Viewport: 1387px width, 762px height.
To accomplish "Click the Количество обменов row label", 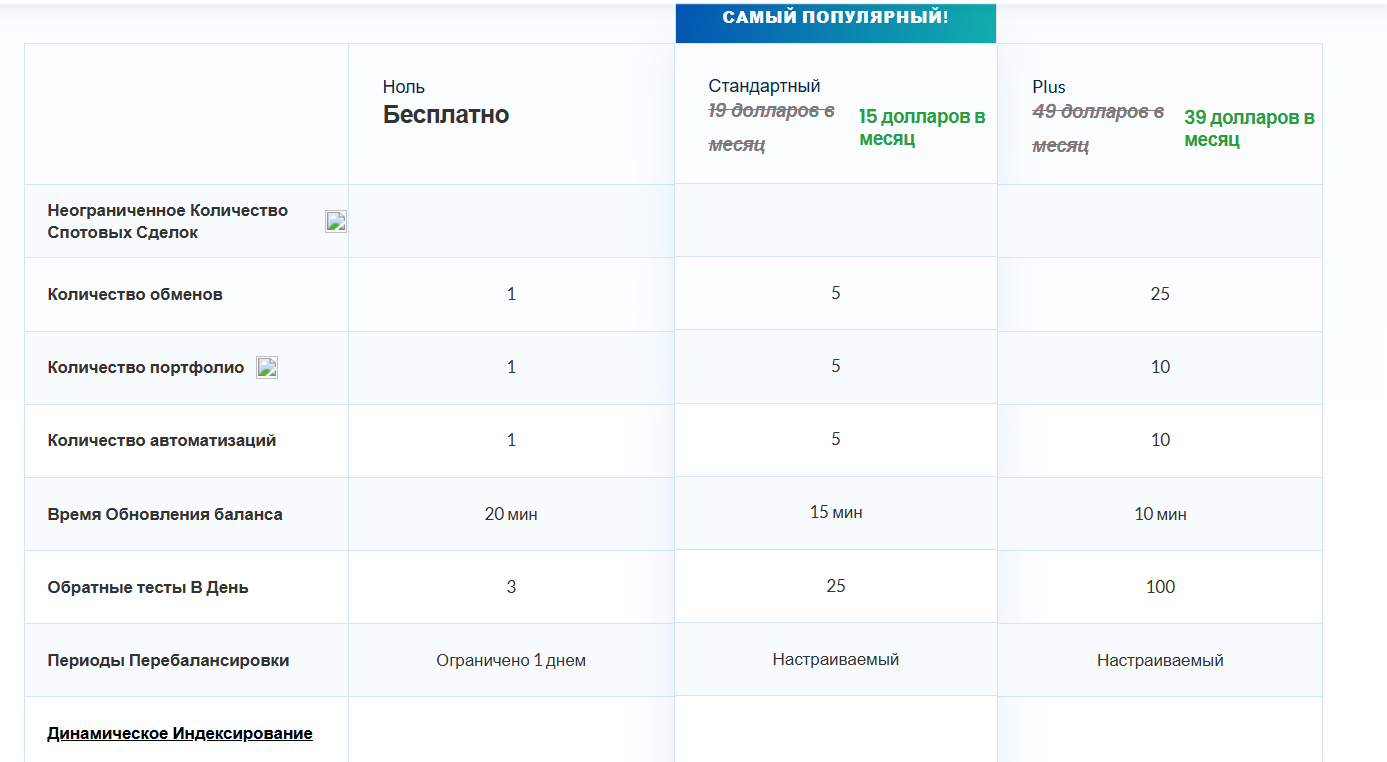I will pyautogui.click(x=135, y=294).
